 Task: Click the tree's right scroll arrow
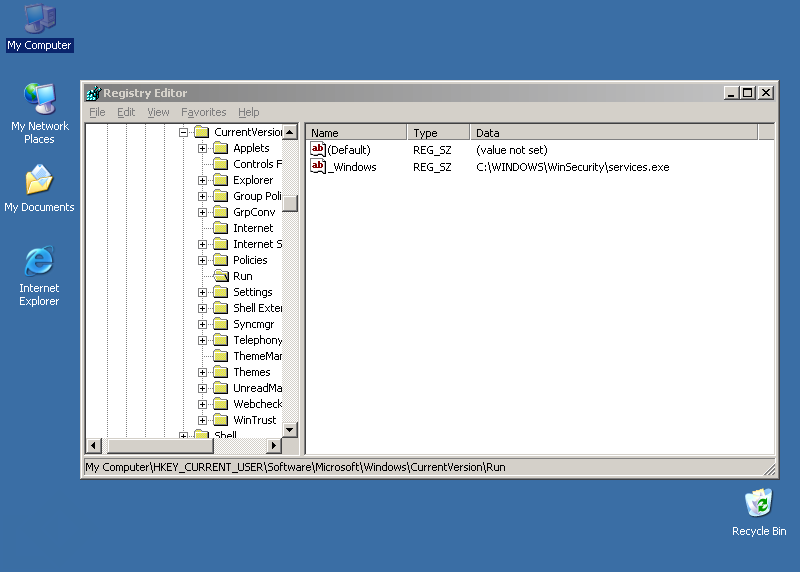pos(274,445)
